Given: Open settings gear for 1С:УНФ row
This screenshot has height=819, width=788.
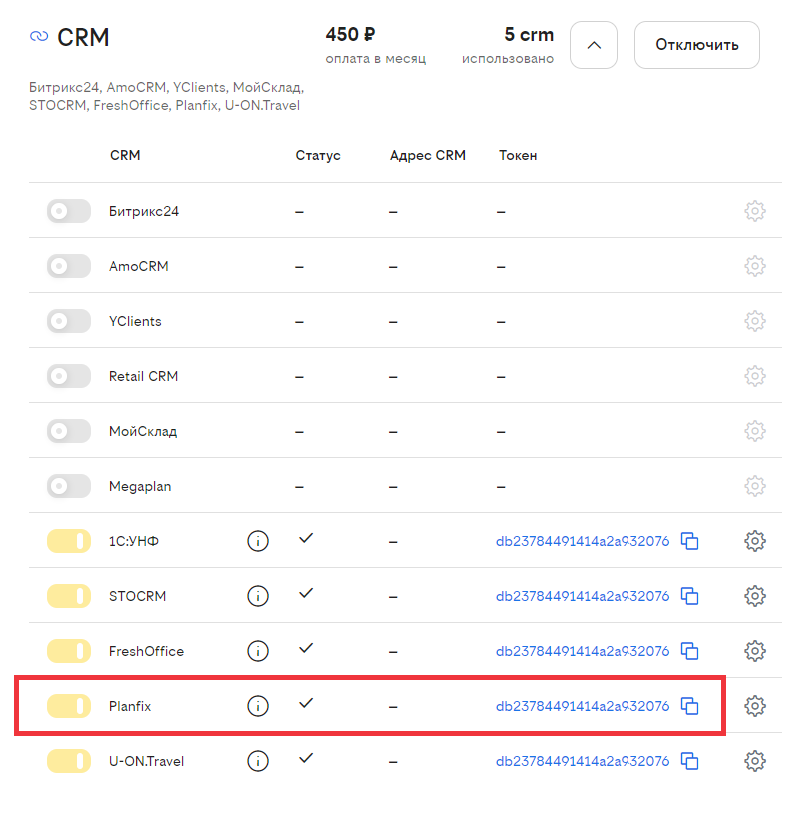Looking at the screenshot, I should [755, 541].
